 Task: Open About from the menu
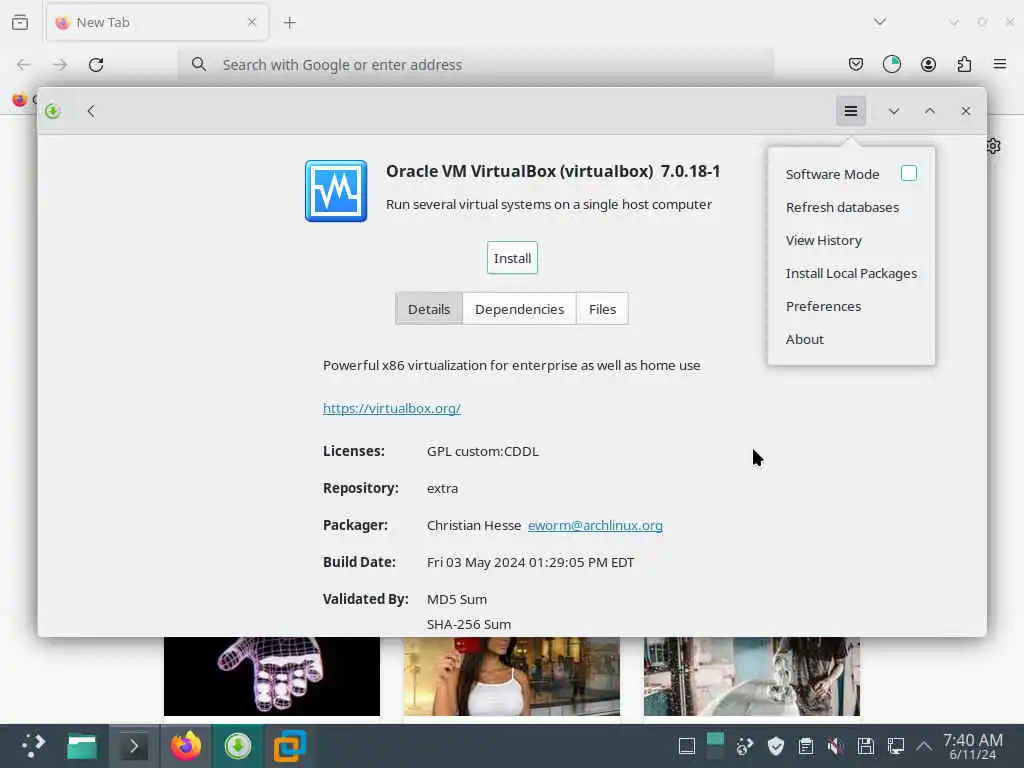click(x=804, y=340)
